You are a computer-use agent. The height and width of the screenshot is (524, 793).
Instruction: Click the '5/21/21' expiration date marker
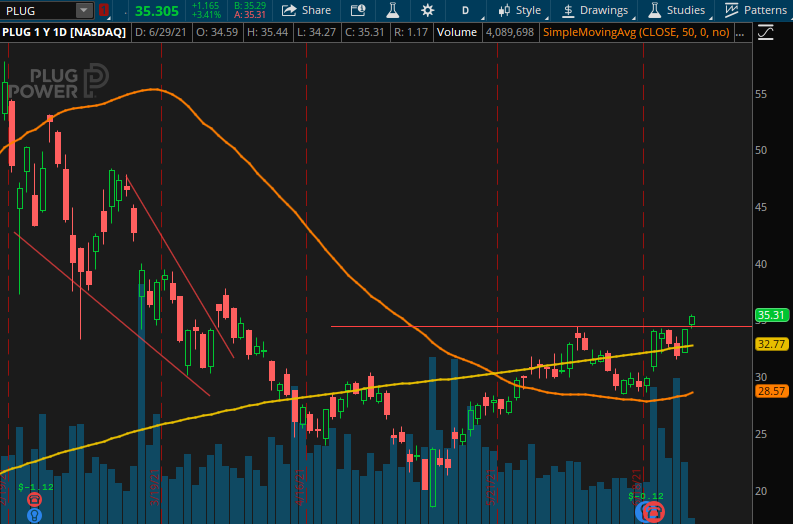tap(491, 487)
